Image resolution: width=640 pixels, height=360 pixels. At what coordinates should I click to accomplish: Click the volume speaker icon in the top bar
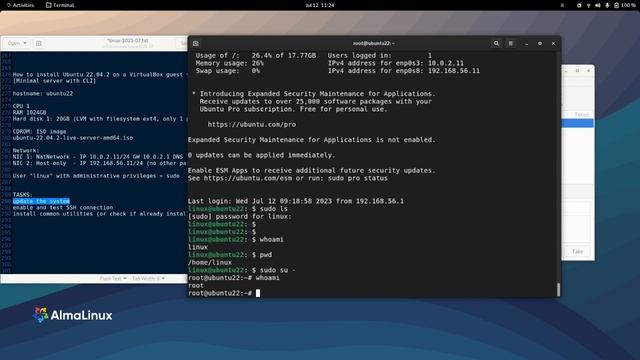[x=598, y=5]
